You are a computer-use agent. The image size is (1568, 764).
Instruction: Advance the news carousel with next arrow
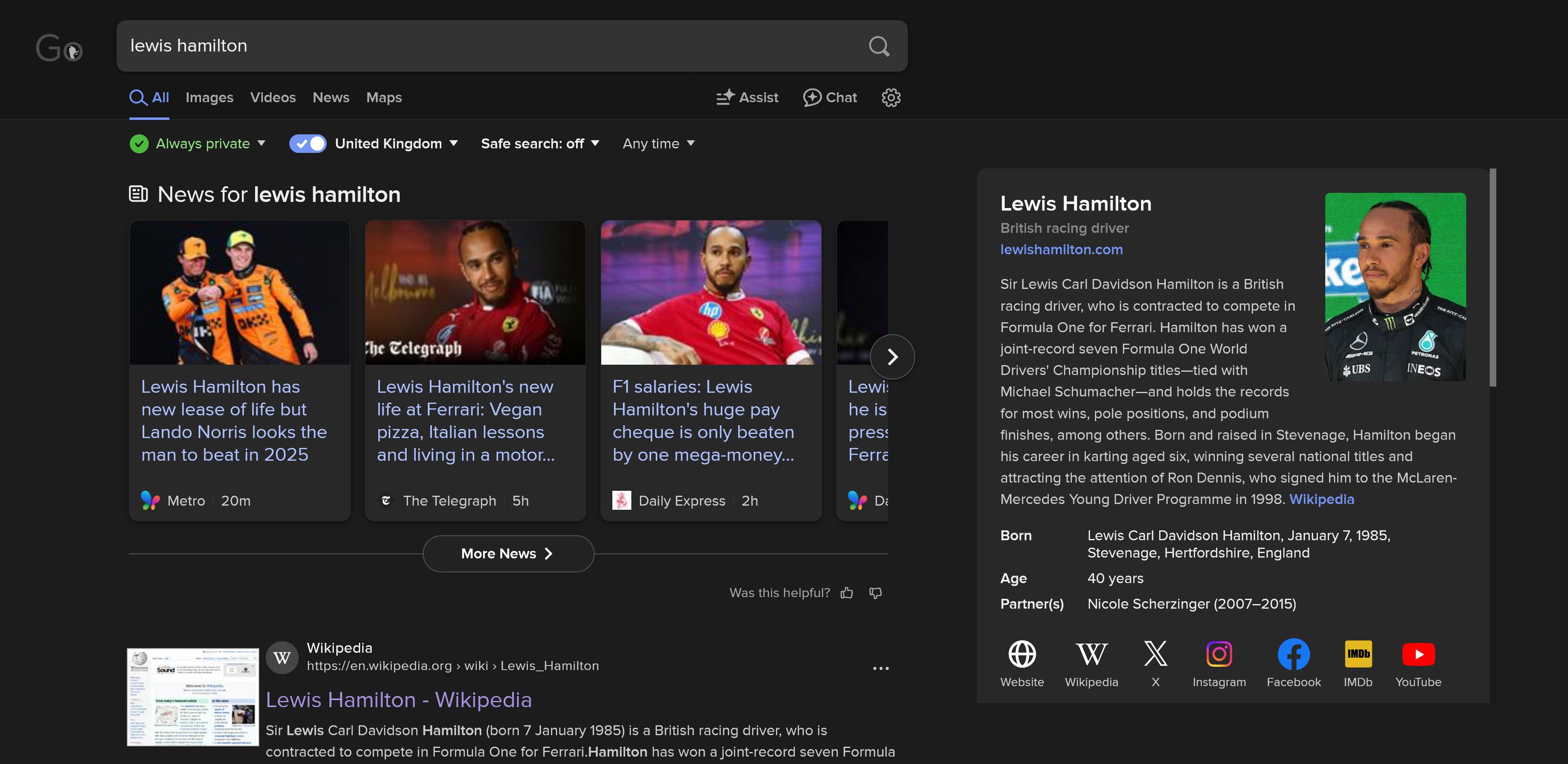point(892,357)
